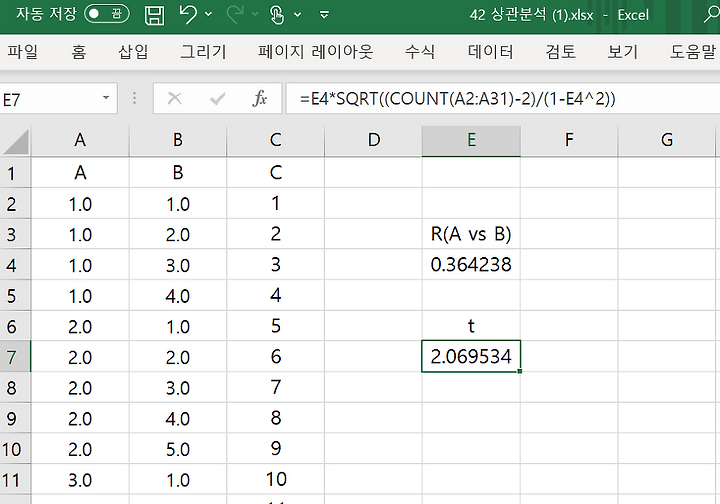Image resolution: width=720 pixels, height=504 pixels.
Task: Click cell E3 with R(A vs B)
Action: [x=471, y=234]
